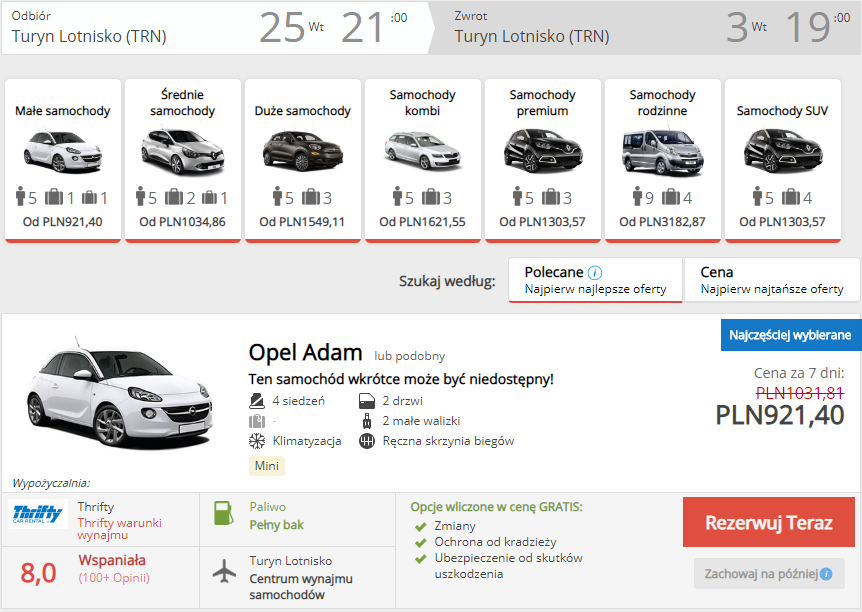
Task: Click the Renault Clio image in Średnie samochody
Action: 183,152
